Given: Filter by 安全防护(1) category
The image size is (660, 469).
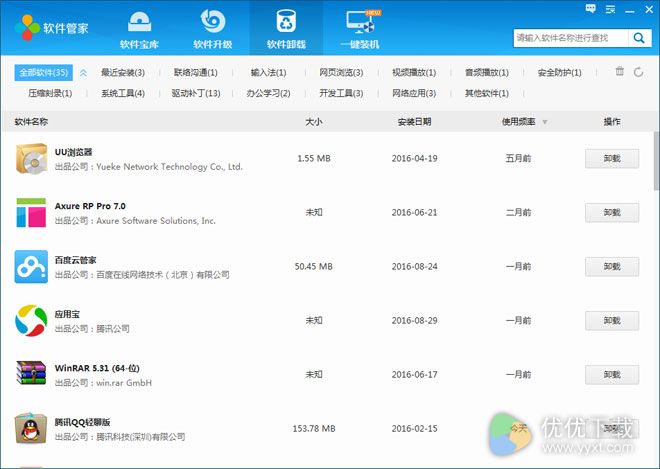Looking at the screenshot, I should pyautogui.click(x=559, y=73).
